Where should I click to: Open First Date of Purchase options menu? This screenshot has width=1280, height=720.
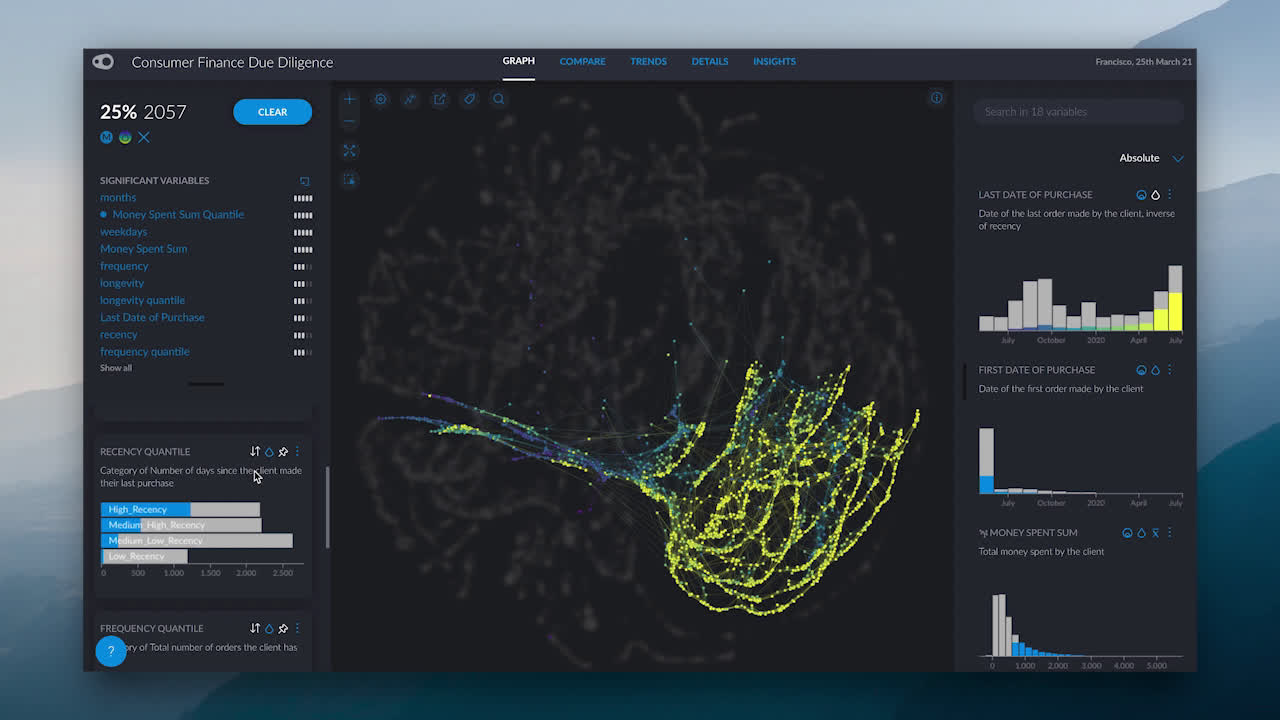click(x=1170, y=370)
